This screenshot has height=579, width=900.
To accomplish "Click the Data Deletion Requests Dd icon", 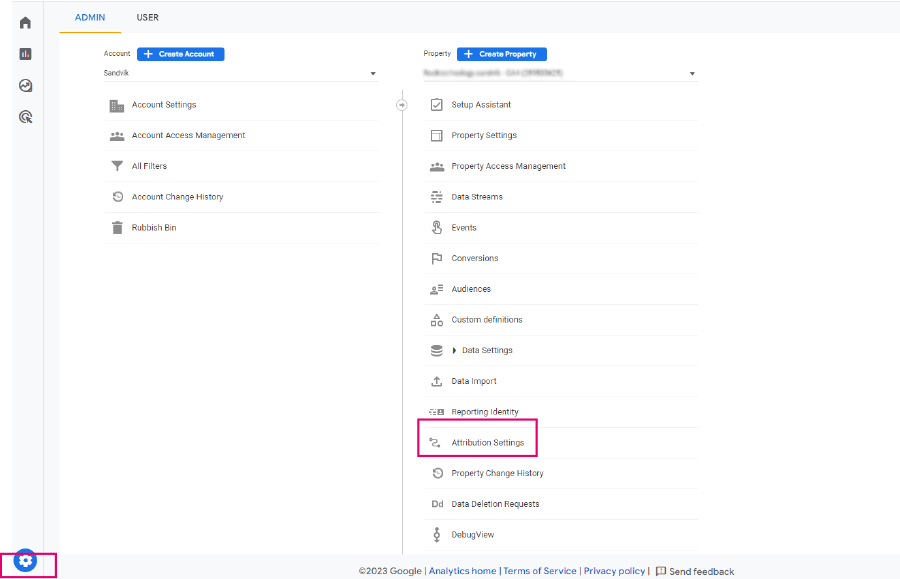I will pos(437,504).
